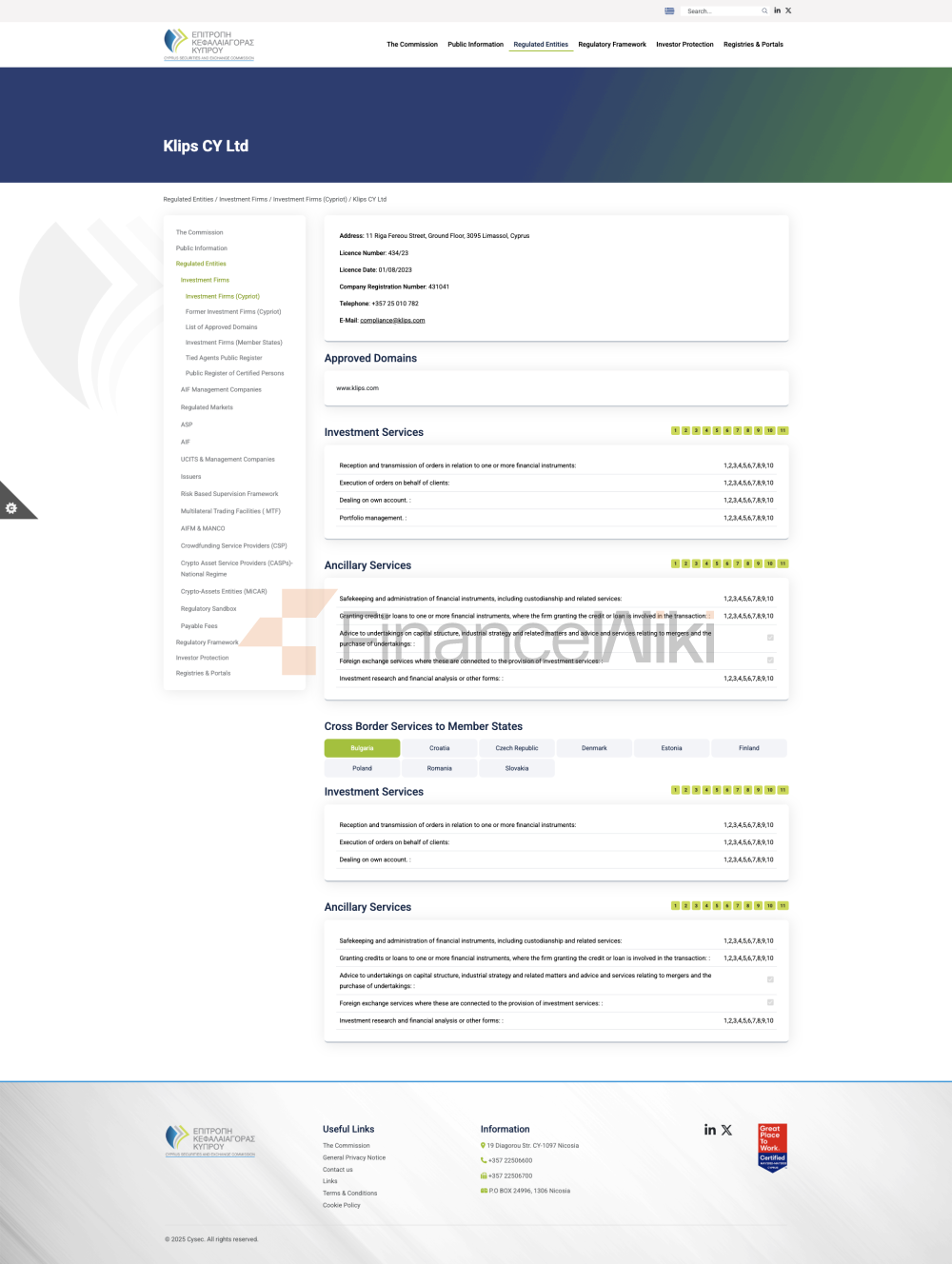Open List of Approved Domains in sidebar

click(x=221, y=327)
